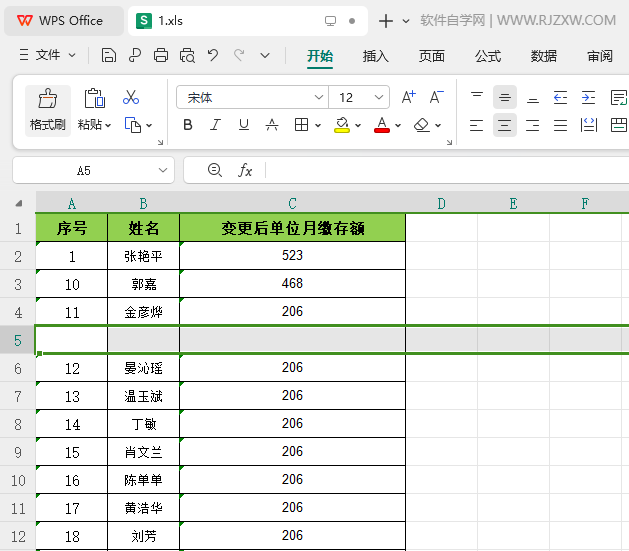Click the Borders grid icon
This screenshot has width=629, height=551.
pos(301,125)
